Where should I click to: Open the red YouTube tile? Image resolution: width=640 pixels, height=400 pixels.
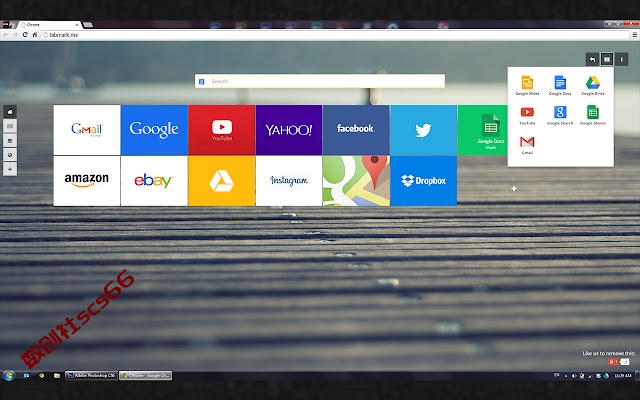point(222,130)
